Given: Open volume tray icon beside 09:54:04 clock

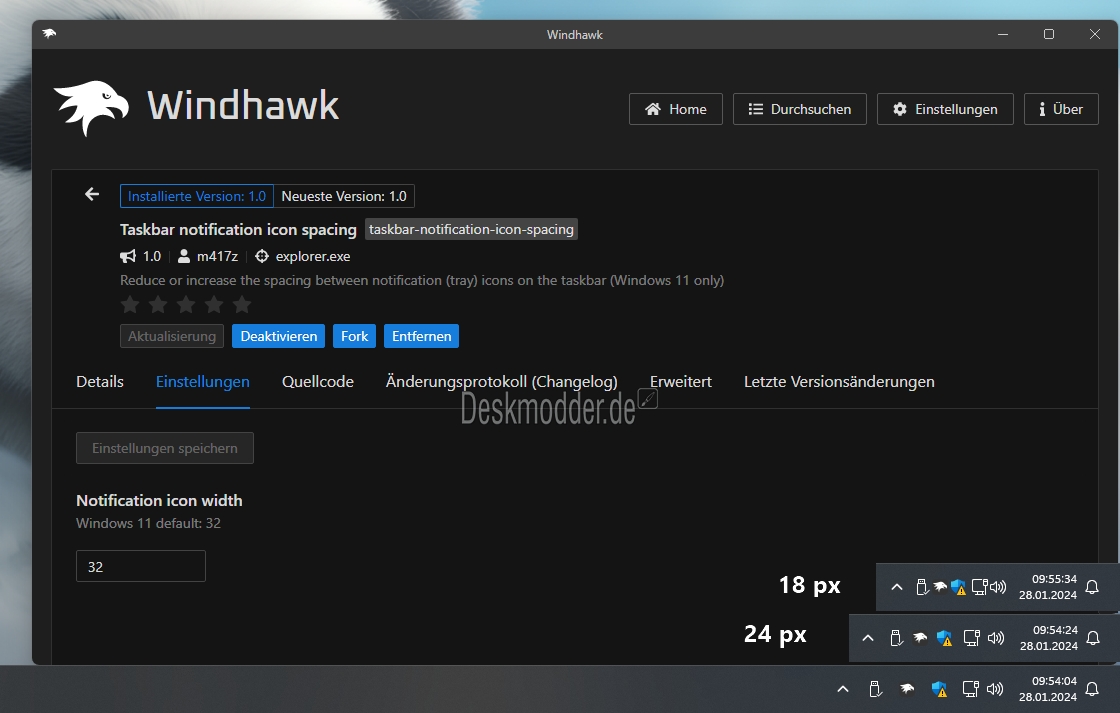Looking at the screenshot, I should (995, 689).
